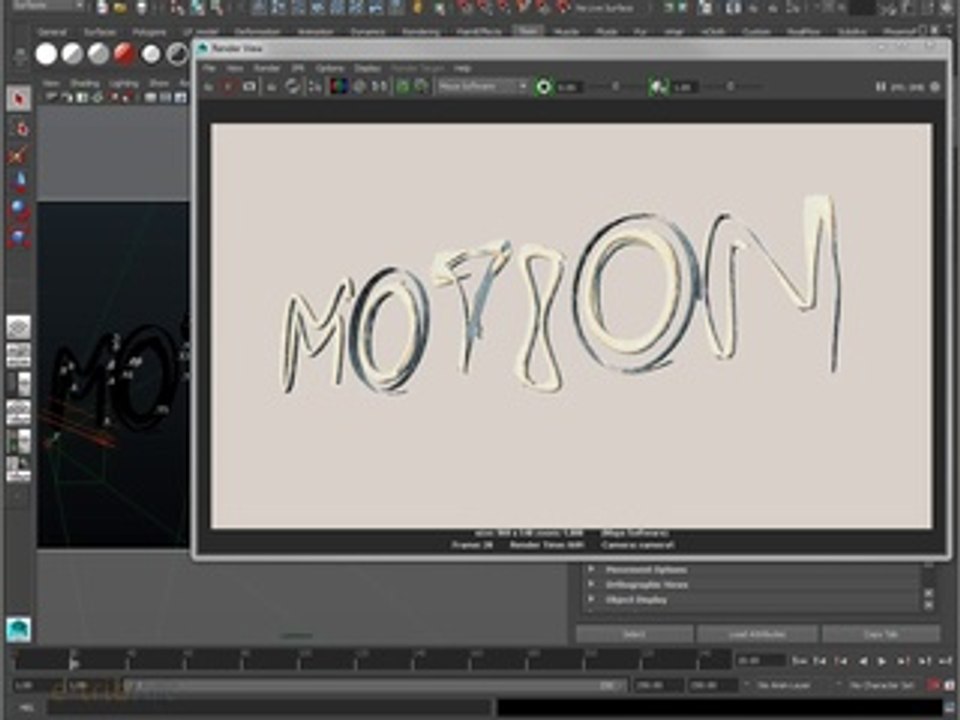Open the No Character Set dropdown

click(880, 685)
